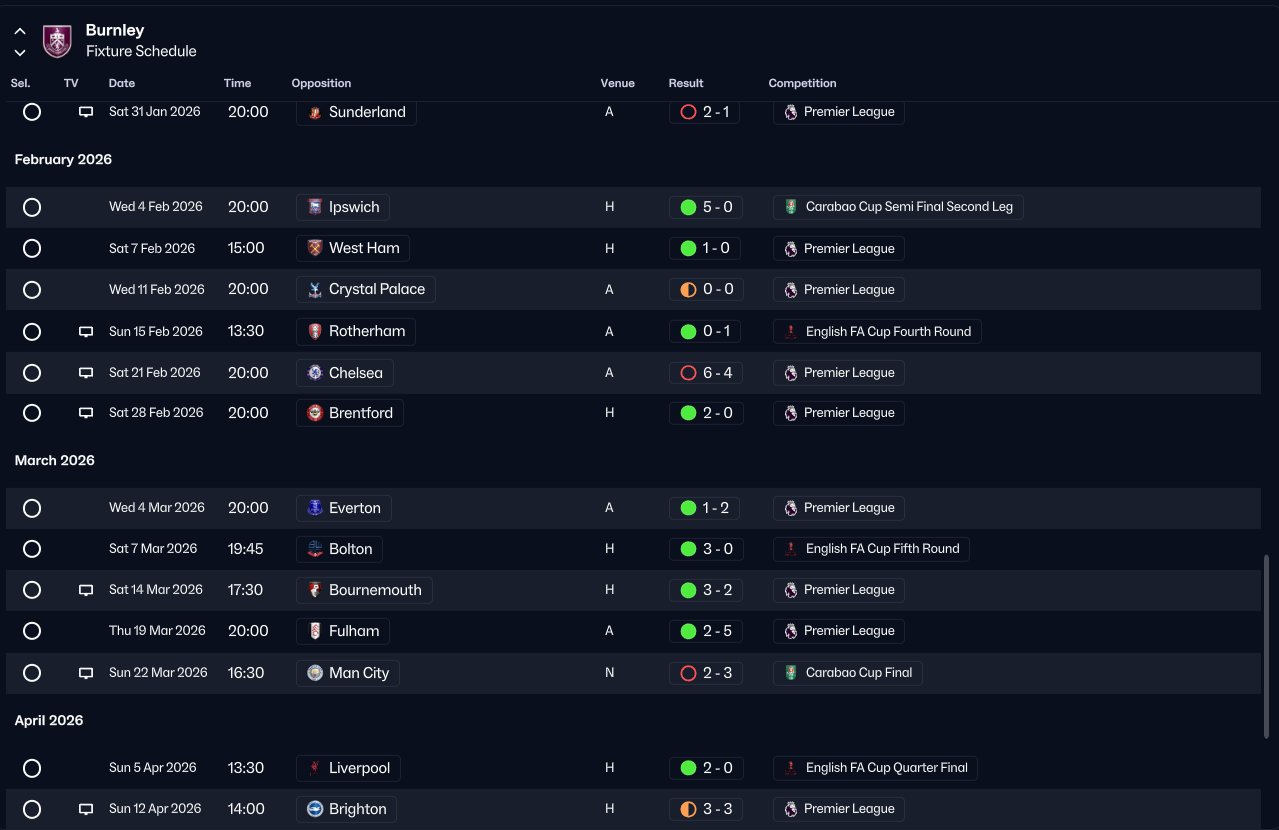Click the Man City club badge
This screenshot has height=830, width=1279.
315,673
